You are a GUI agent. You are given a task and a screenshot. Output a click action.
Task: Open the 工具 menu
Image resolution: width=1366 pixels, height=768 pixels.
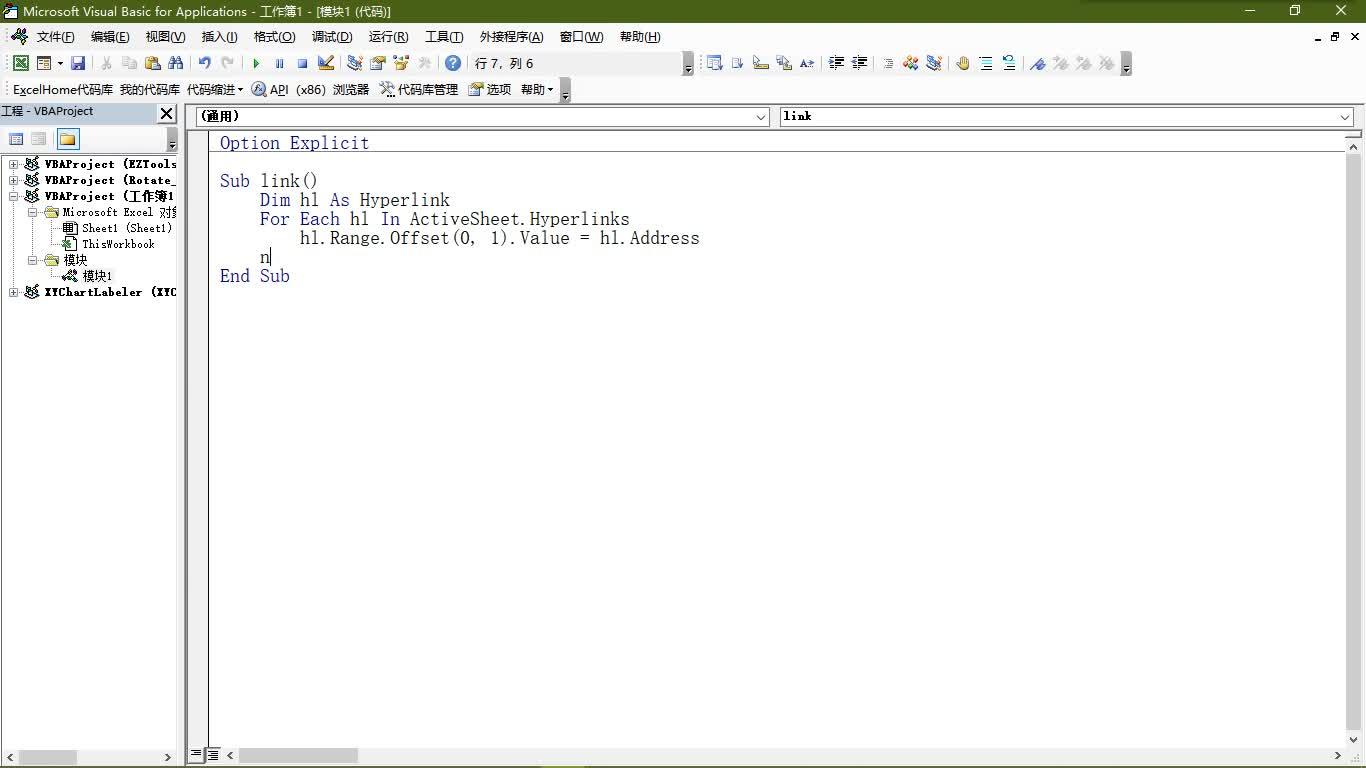click(x=443, y=37)
